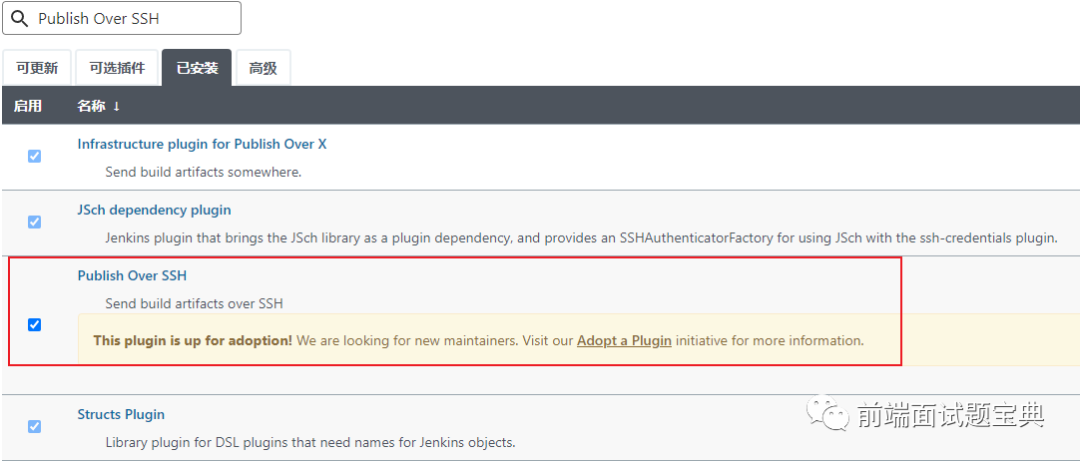Uncheck Infrastructure plugin for Publish Over X
The image size is (1080, 463).
(x=34, y=156)
